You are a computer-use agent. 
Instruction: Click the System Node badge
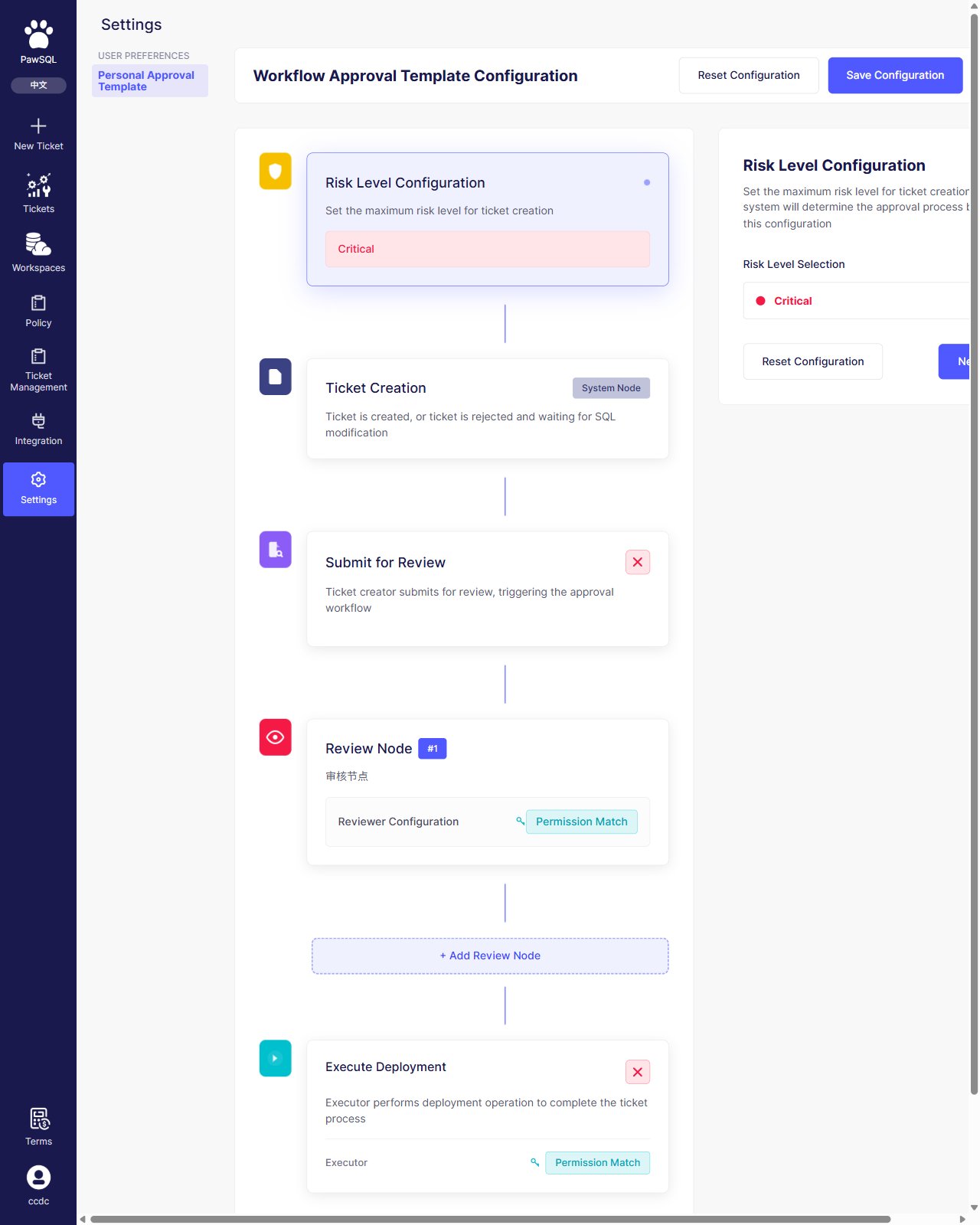pyautogui.click(x=611, y=388)
